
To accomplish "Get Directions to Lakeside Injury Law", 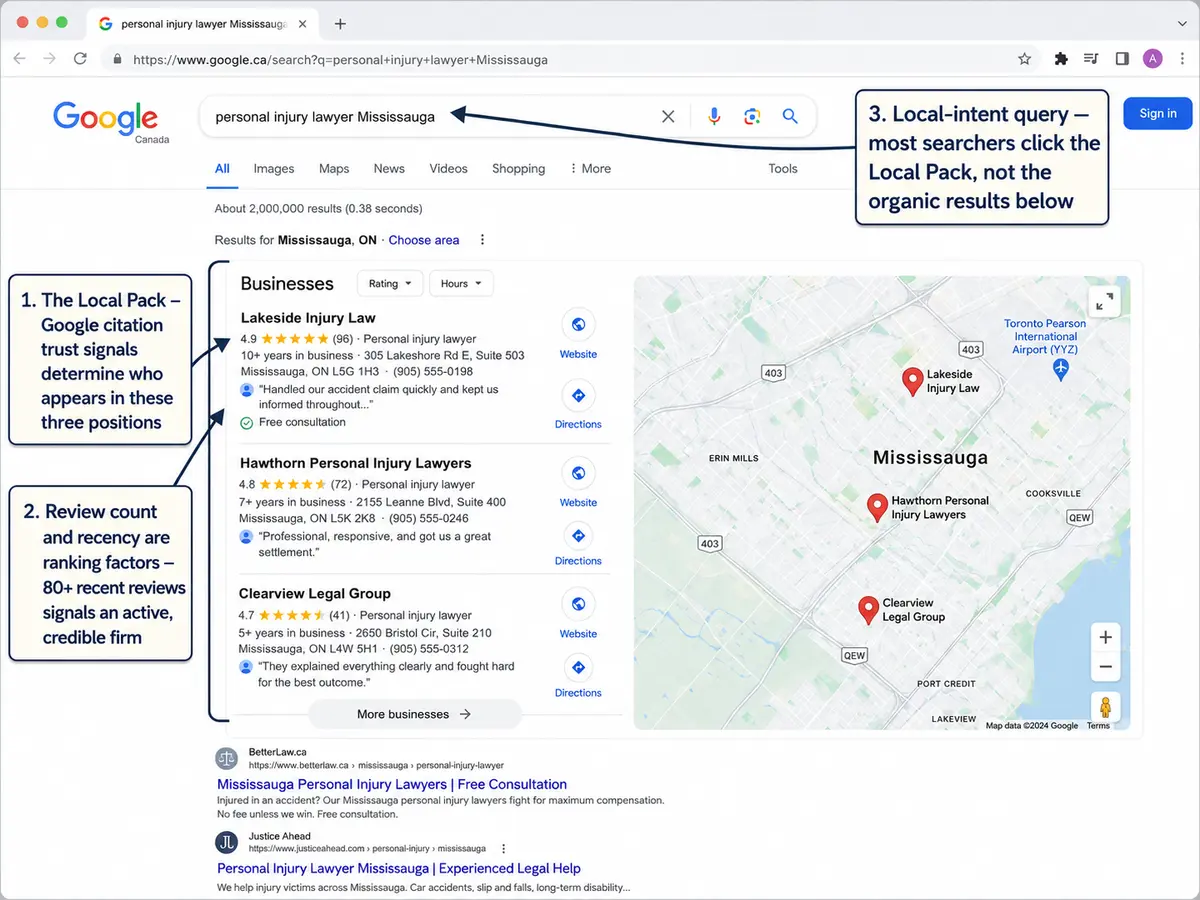I will pos(578,396).
